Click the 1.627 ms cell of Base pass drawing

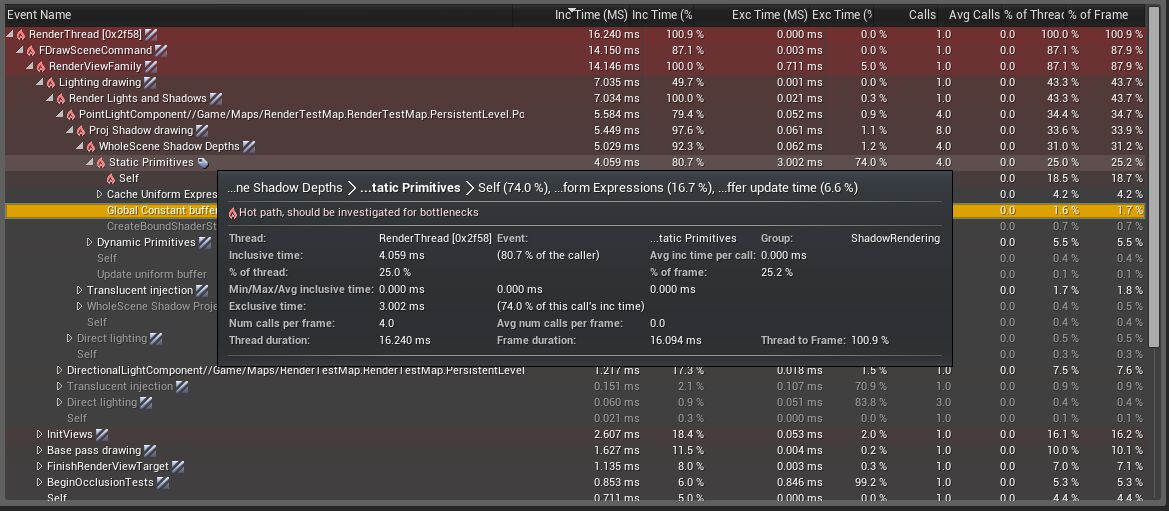[617, 451]
